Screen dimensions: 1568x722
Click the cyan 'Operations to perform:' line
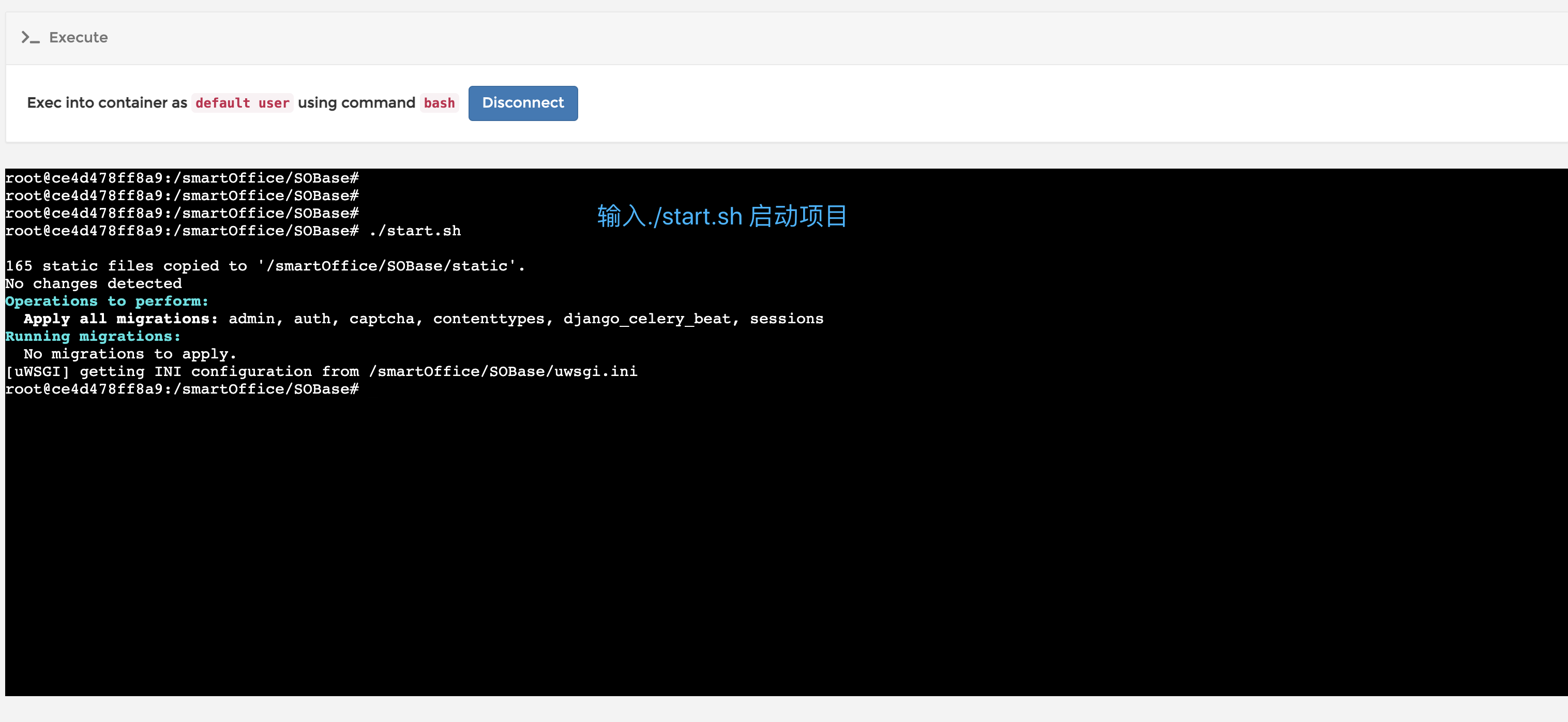point(107,302)
